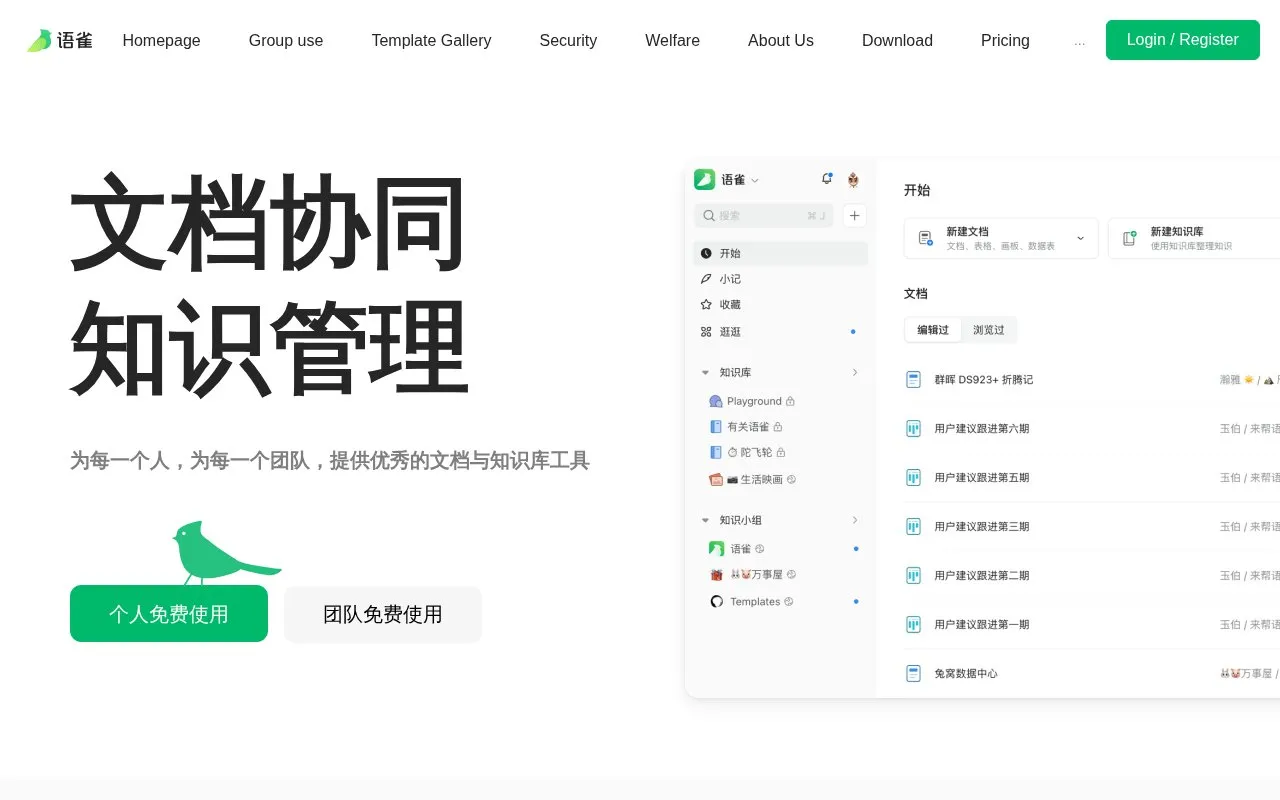Screen dimensions: 1280x800
Task: Click the 个人免费使用 button
Action: (169, 614)
